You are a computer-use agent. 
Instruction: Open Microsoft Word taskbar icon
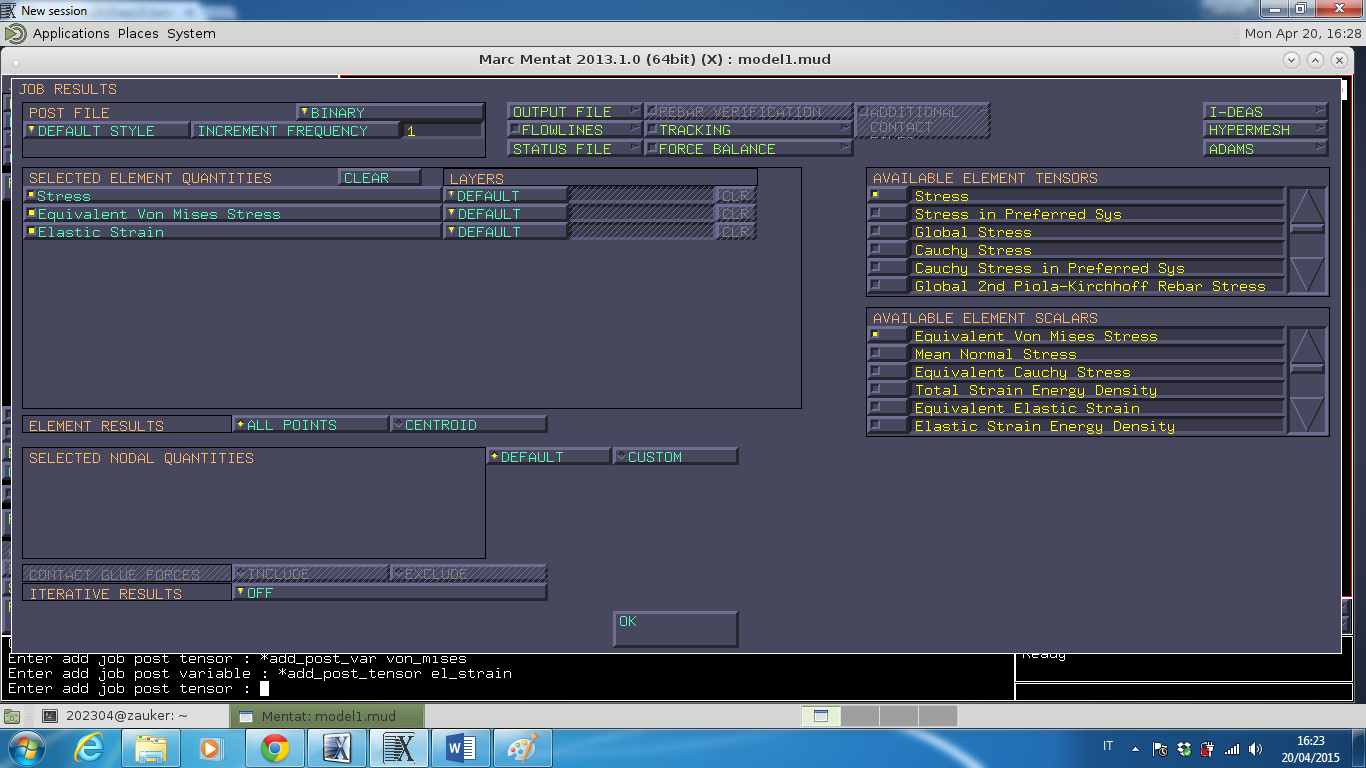(x=461, y=748)
